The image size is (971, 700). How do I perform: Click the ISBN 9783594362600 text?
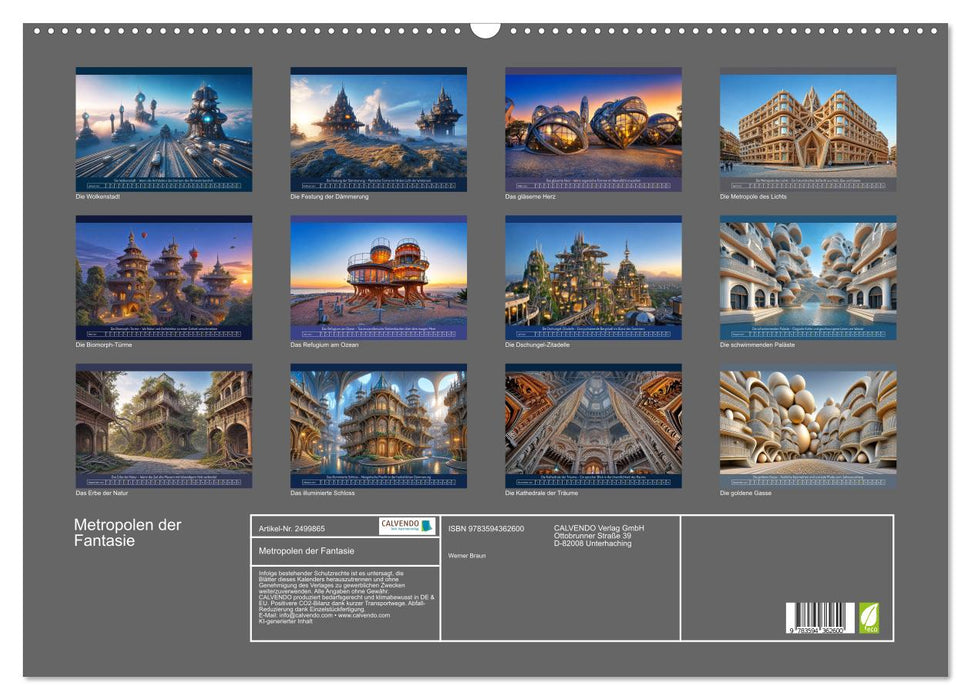point(486,529)
